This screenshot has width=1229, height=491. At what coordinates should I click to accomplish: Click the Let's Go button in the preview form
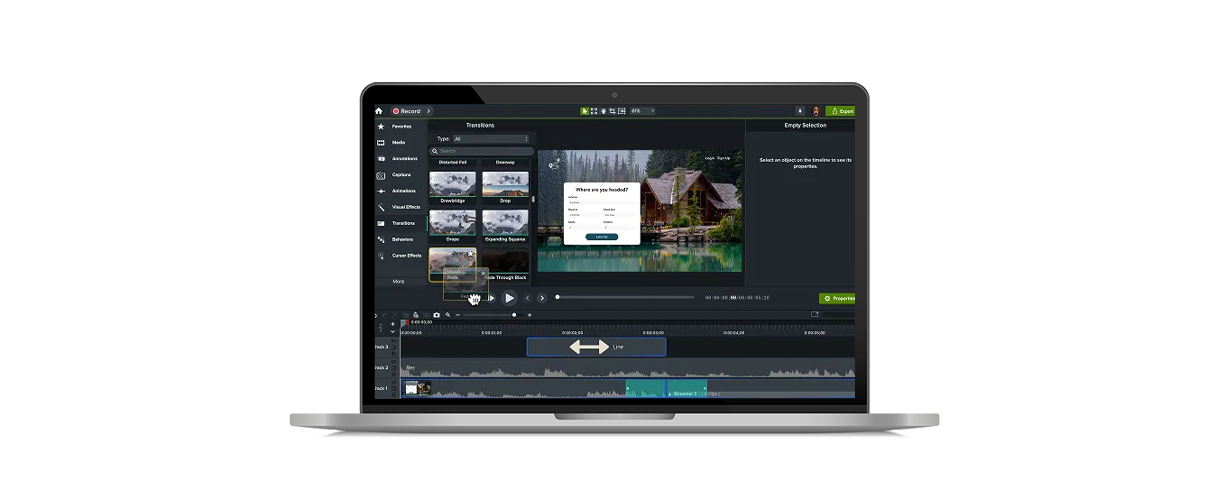tap(601, 237)
